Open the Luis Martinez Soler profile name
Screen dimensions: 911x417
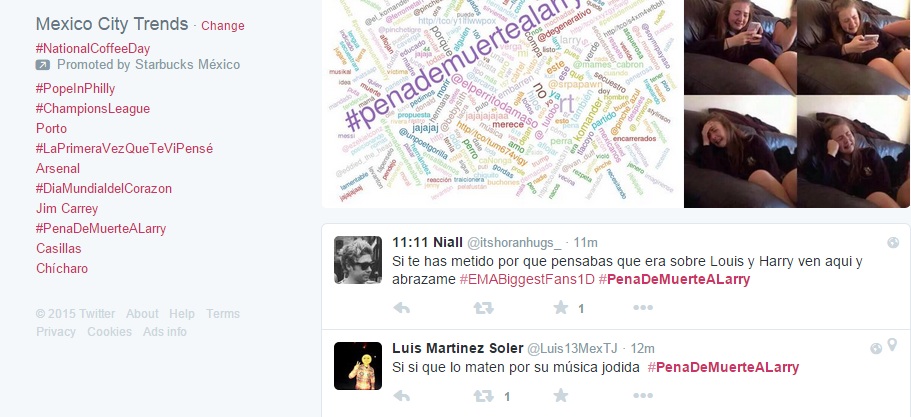coord(458,348)
